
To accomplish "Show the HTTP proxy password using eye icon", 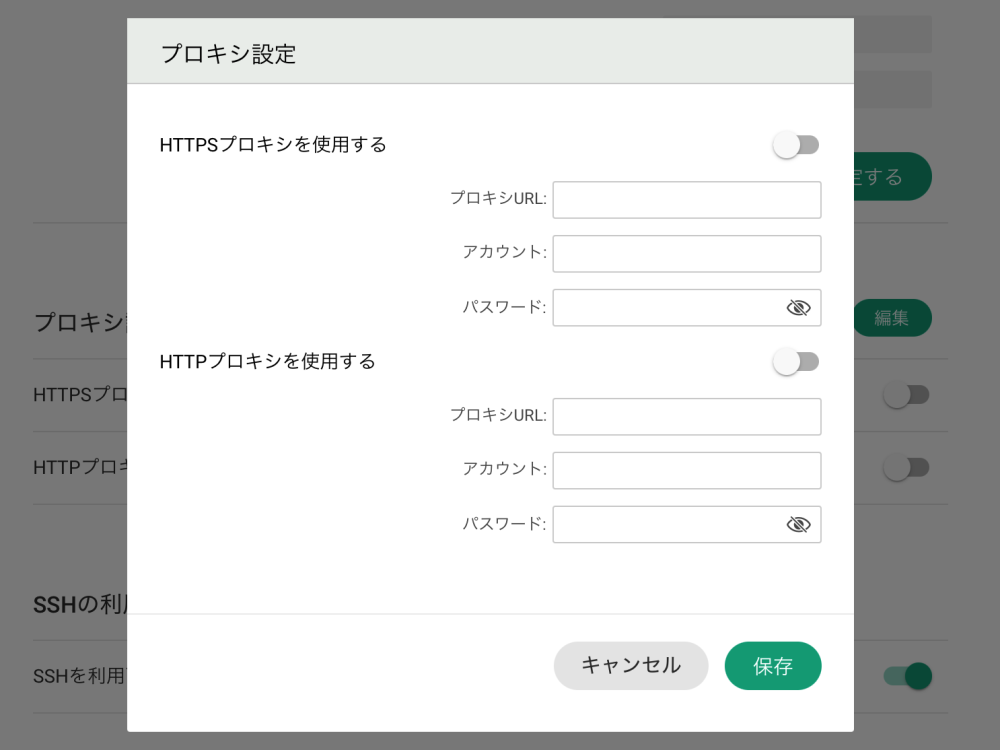I will click(x=798, y=525).
